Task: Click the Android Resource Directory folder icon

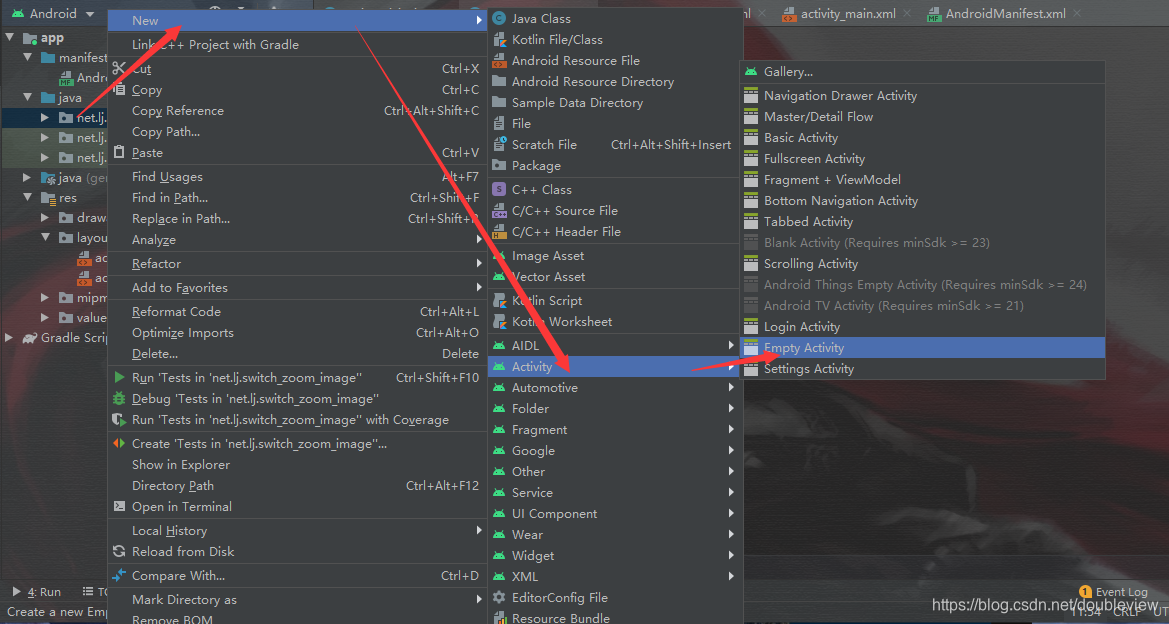Action: (500, 81)
